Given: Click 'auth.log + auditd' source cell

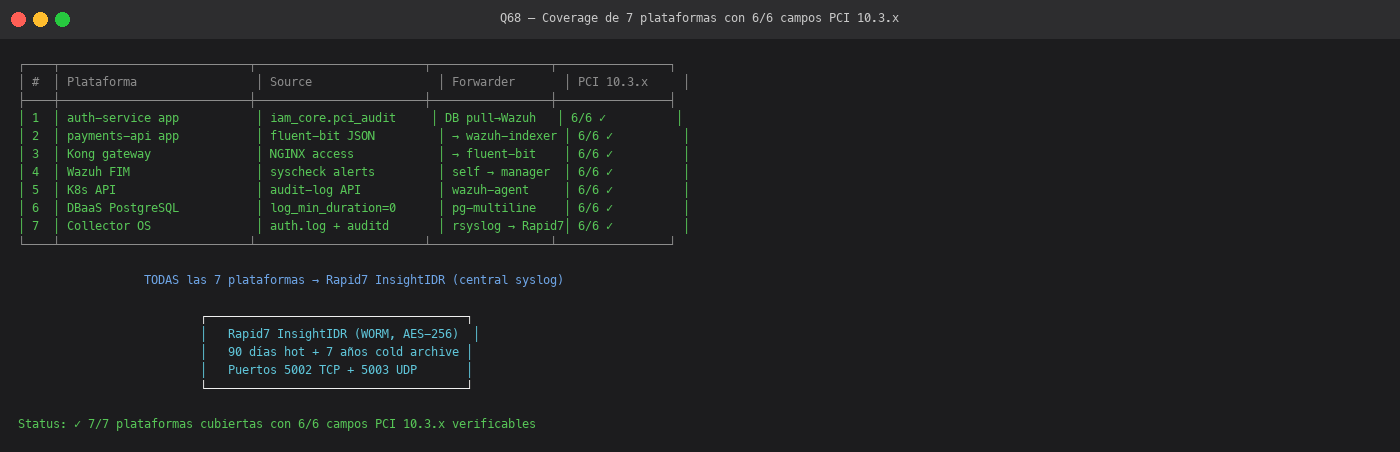Looking at the screenshot, I should 329,226.
